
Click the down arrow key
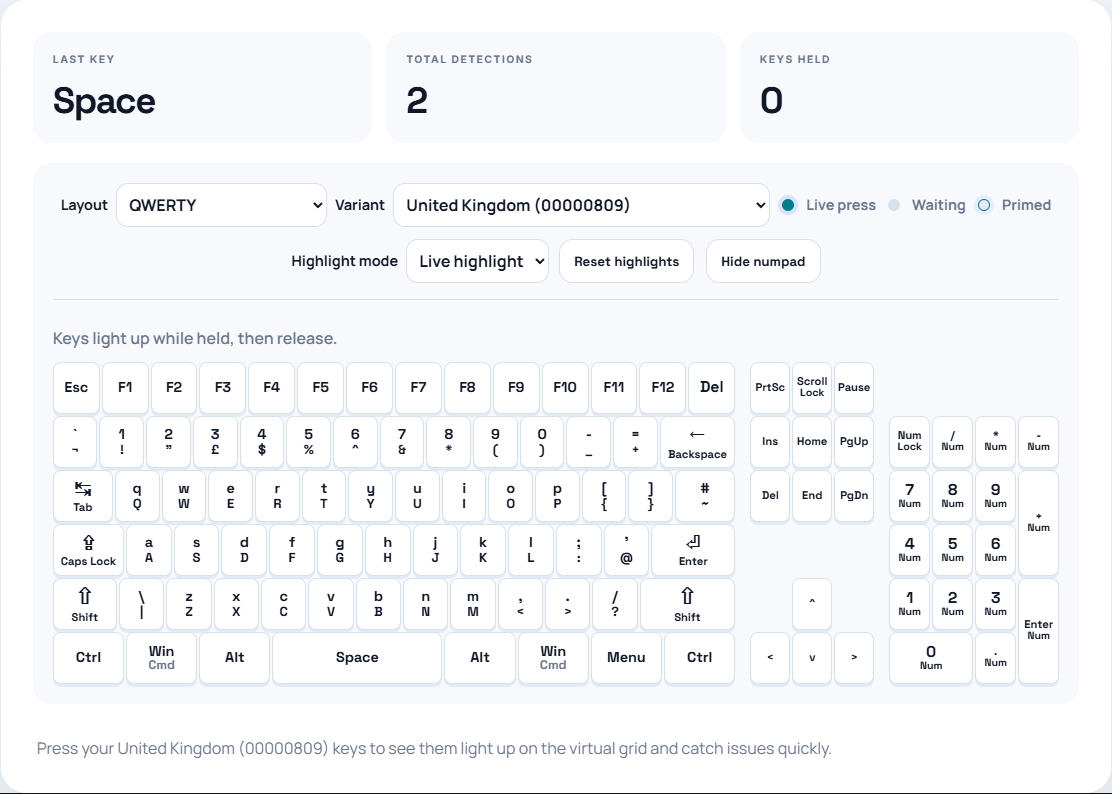[812, 658]
